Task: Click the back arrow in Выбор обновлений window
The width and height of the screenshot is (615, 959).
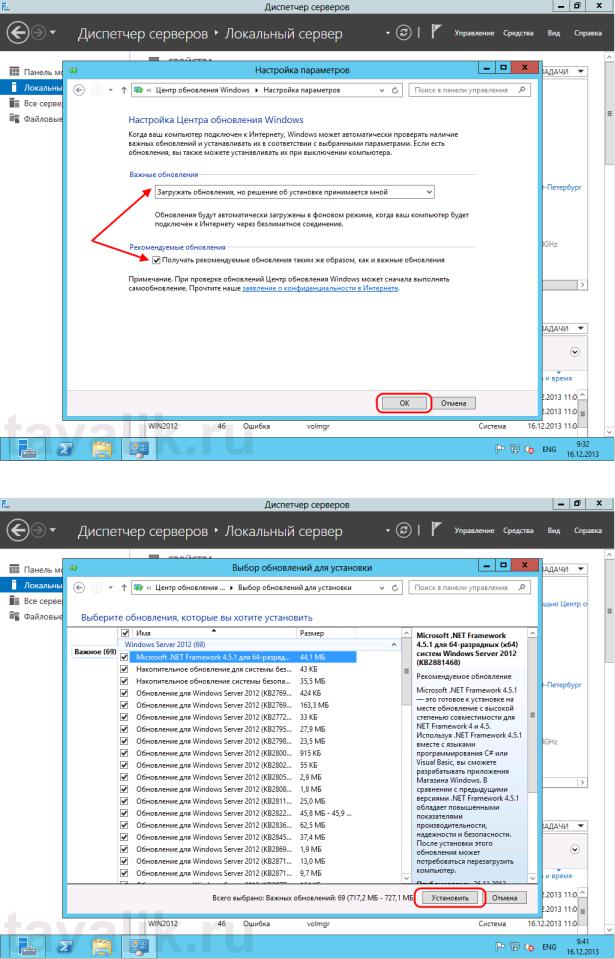Action: 79,587
